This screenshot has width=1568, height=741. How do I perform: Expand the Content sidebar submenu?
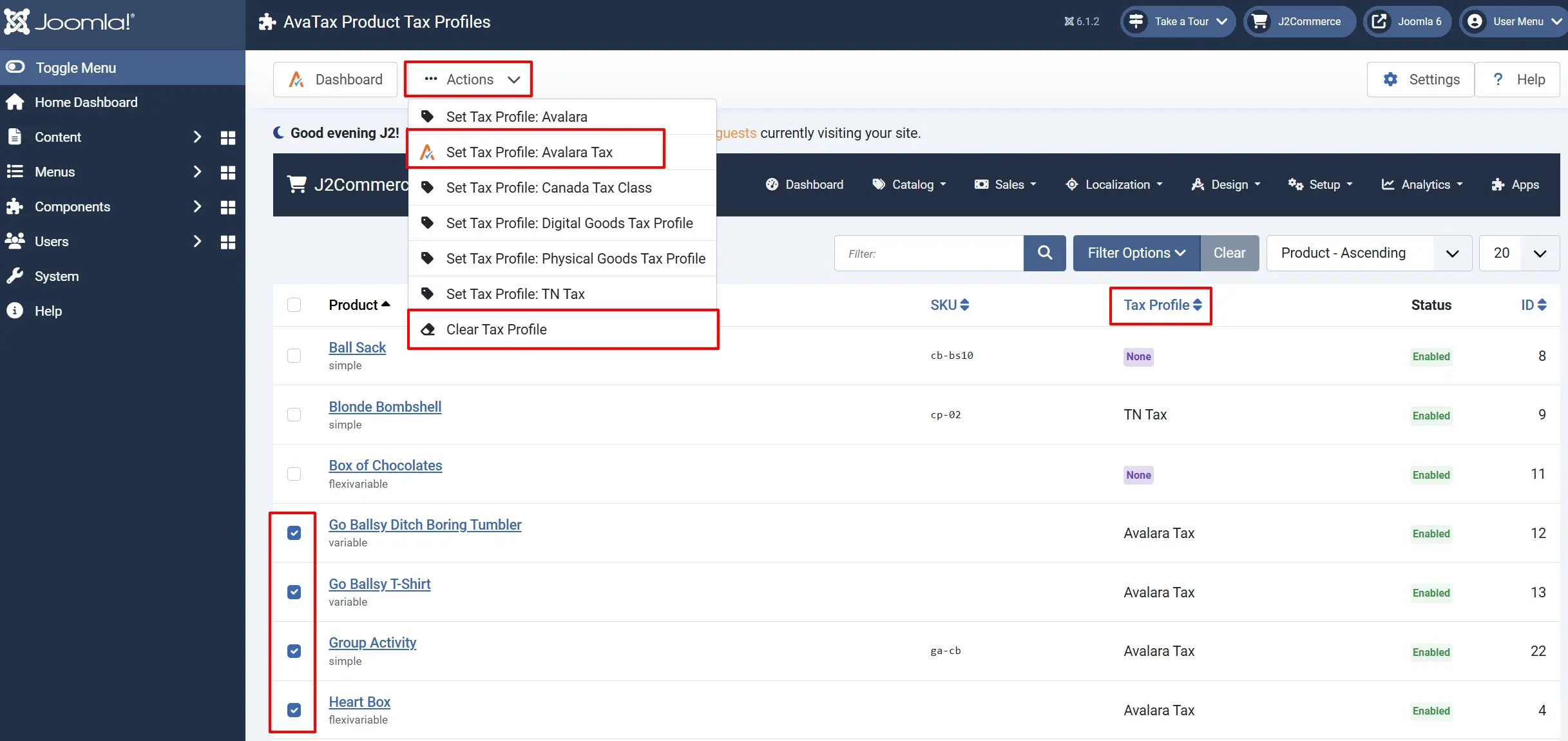click(197, 137)
